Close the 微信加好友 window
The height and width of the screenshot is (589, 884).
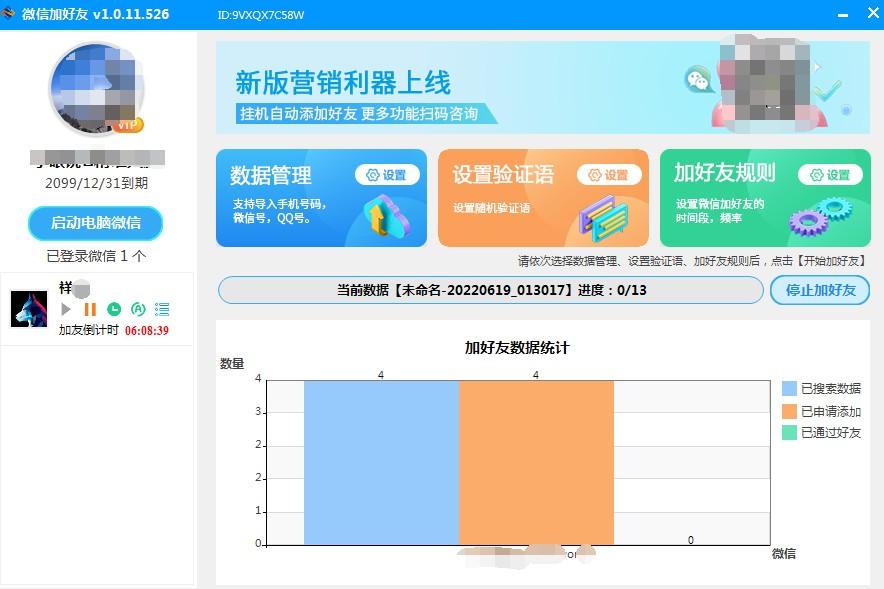tap(873, 12)
